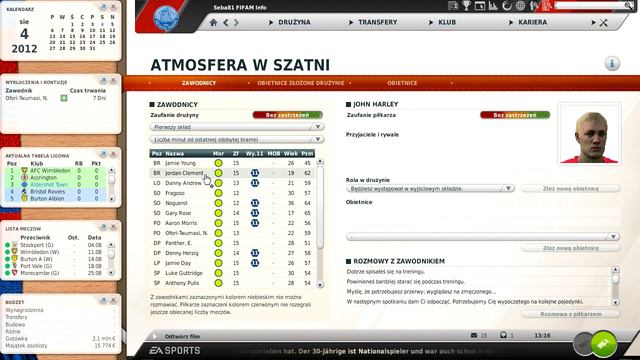640x360 pixels.
Task: Click Noguerol's green morale indicator
Action: click(x=218, y=203)
